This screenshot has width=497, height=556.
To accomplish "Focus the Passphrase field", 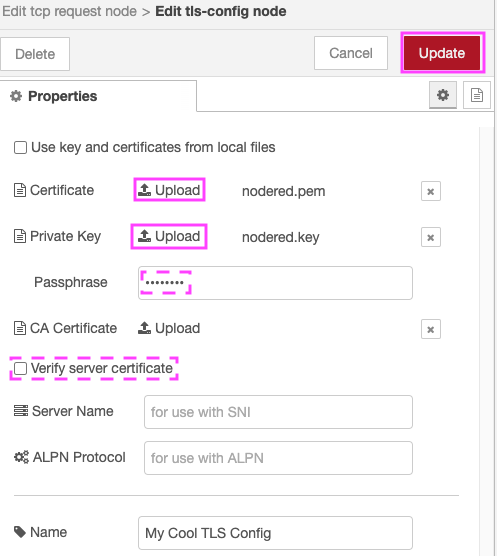I will 275,283.
